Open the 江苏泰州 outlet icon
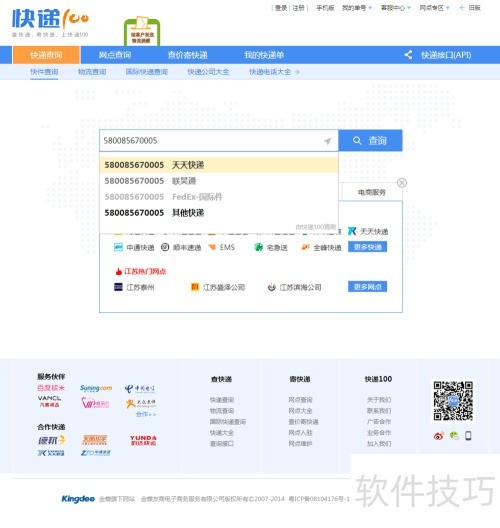The width and height of the screenshot is (500, 528). click(x=118, y=287)
